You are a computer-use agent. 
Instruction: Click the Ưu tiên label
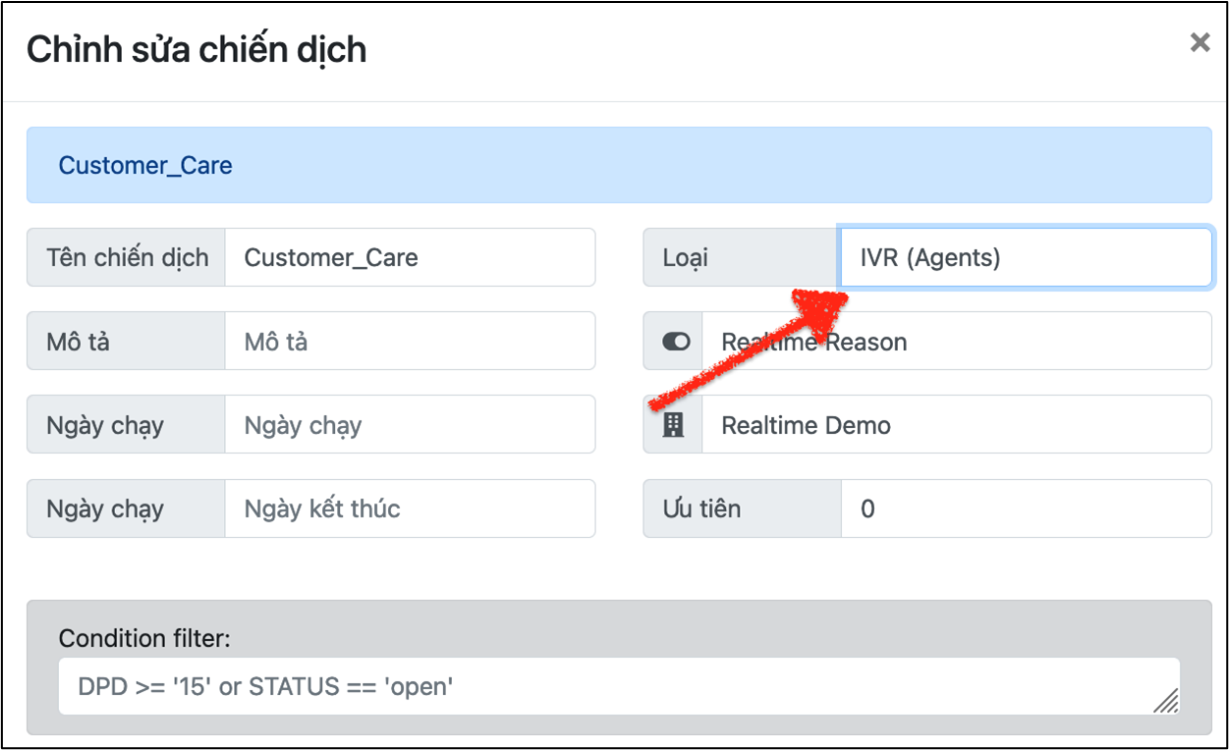pos(701,509)
